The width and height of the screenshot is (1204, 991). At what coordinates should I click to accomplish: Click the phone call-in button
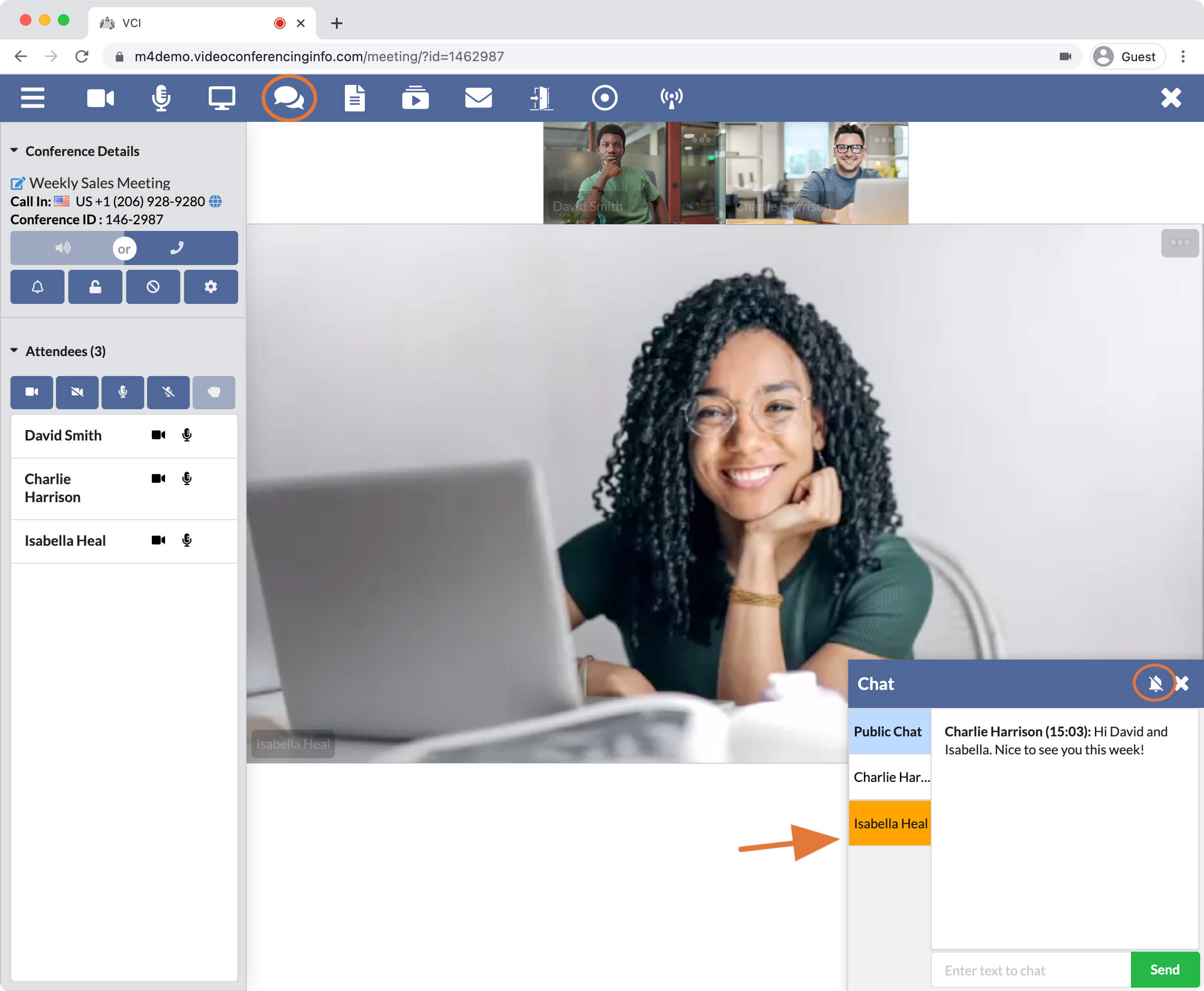click(x=178, y=247)
